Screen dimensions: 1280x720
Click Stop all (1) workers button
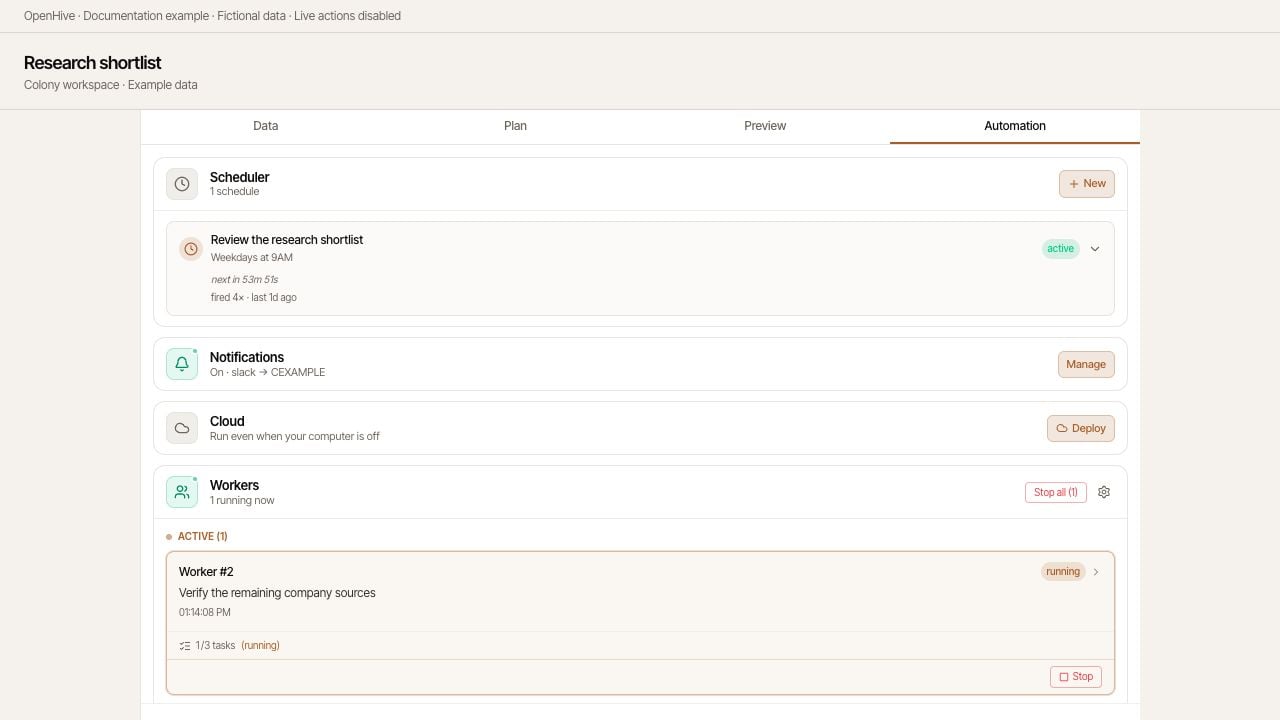(x=1056, y=492)
